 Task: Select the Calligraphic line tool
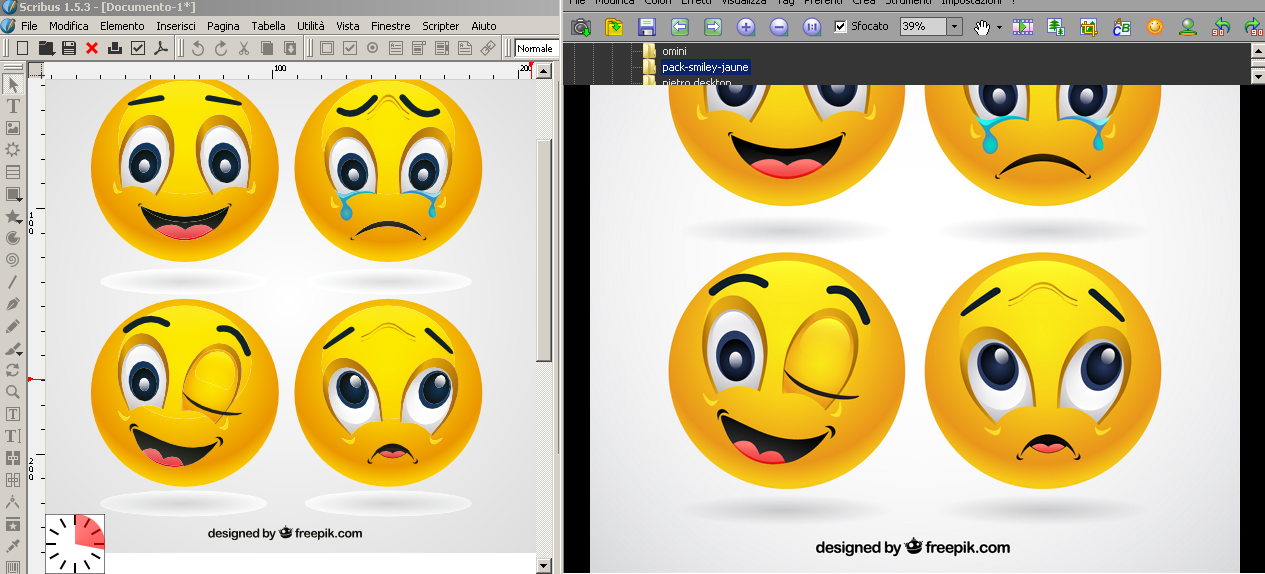point(13,349)
